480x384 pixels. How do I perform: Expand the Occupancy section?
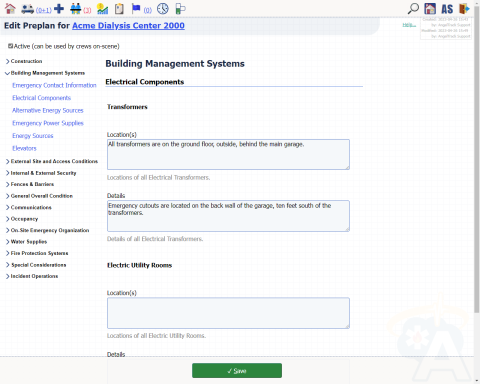coord(22,219)
